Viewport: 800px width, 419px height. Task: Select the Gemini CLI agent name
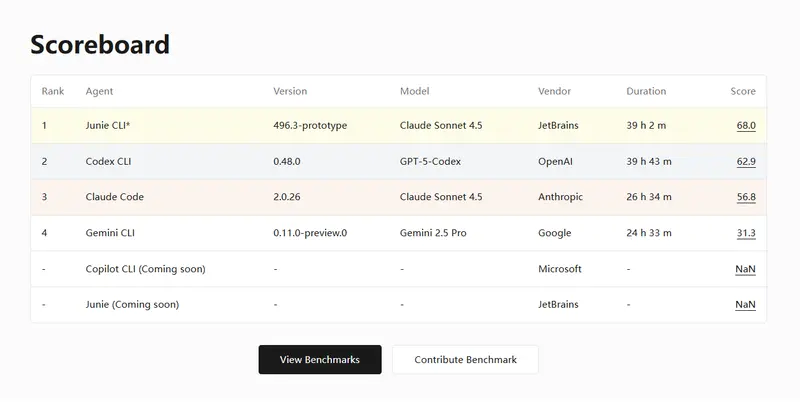coord(111,233)
